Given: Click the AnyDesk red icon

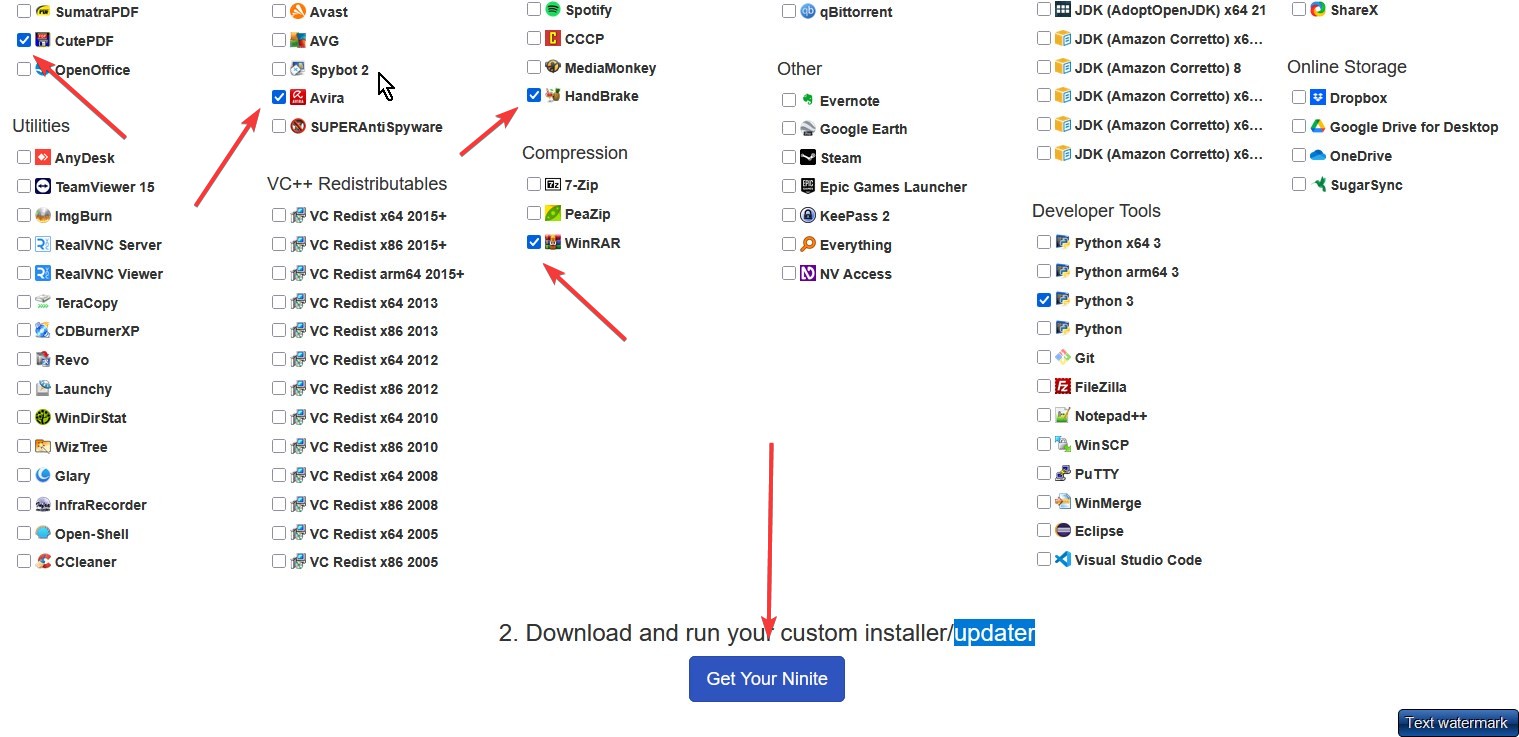Looking at the screenshot, I should (43, 158).
